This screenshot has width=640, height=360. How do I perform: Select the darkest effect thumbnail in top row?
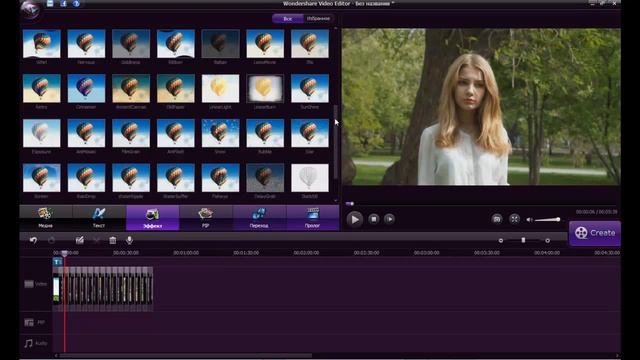(x=220, y=44)
